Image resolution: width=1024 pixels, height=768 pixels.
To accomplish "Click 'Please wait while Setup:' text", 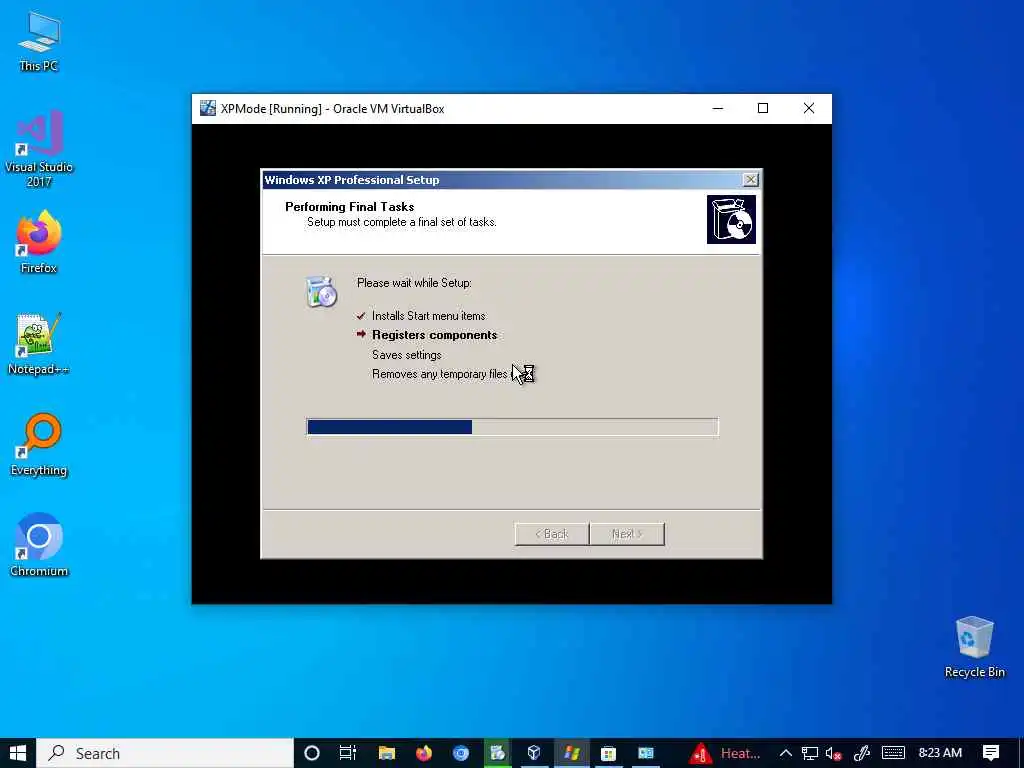I will coord(414,283).
